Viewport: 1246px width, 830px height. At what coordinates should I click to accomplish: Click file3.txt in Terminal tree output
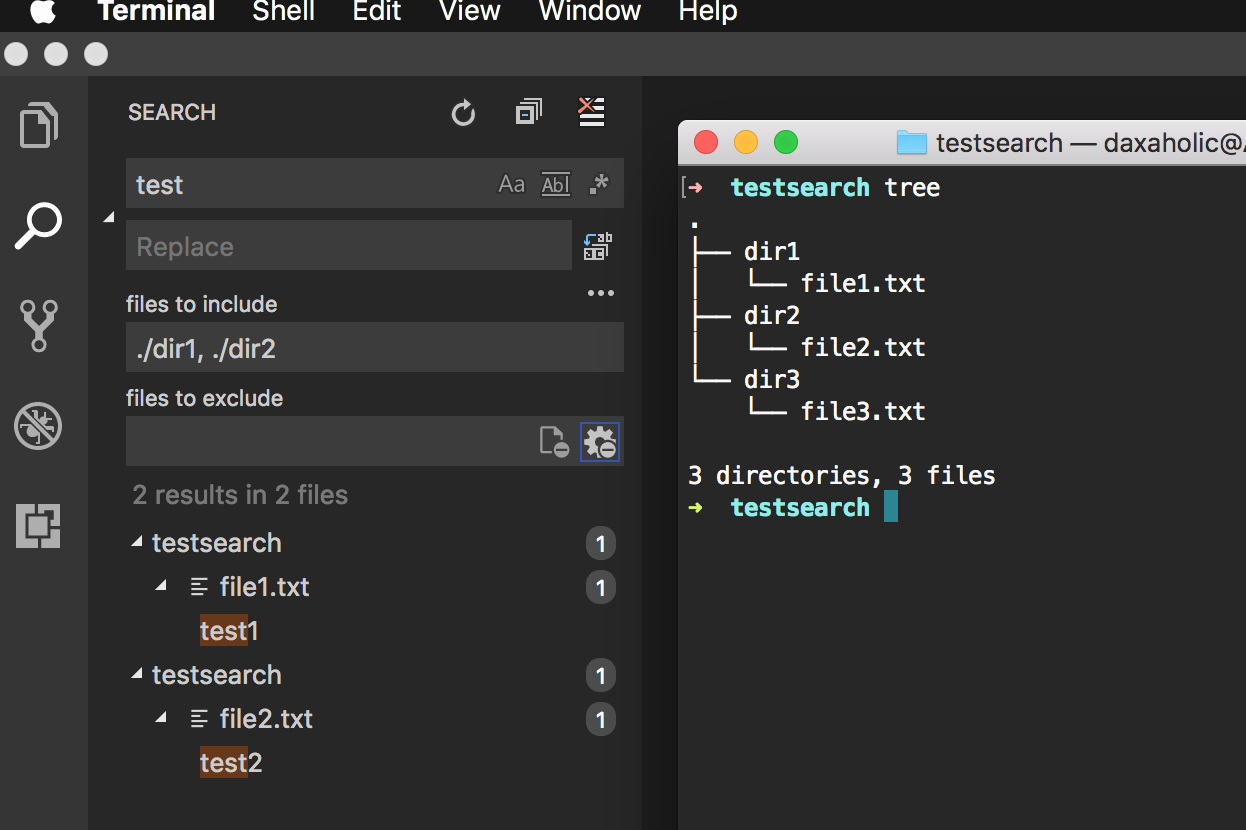point(863,411)
